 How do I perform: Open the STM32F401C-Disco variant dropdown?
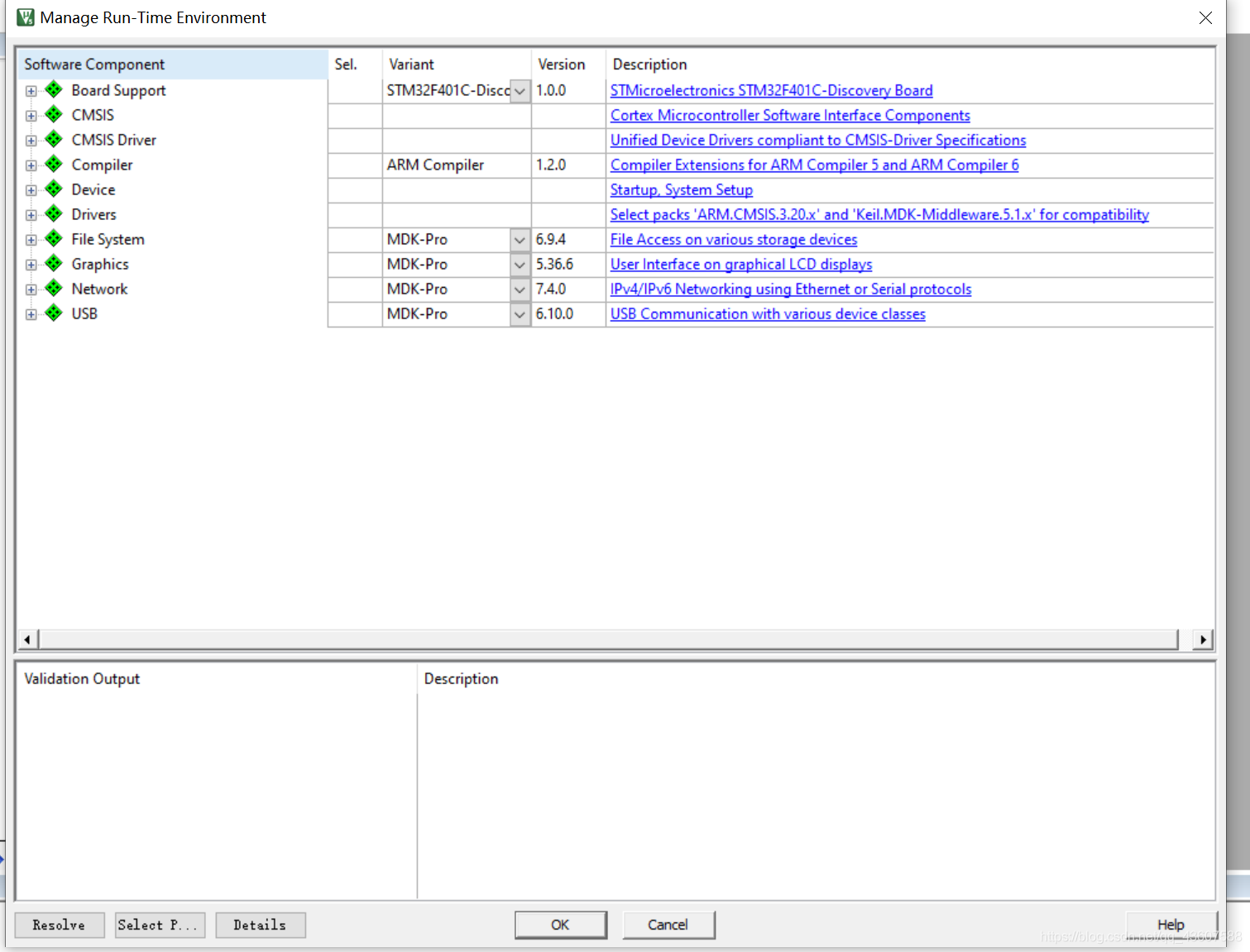(x=520, y=91)
